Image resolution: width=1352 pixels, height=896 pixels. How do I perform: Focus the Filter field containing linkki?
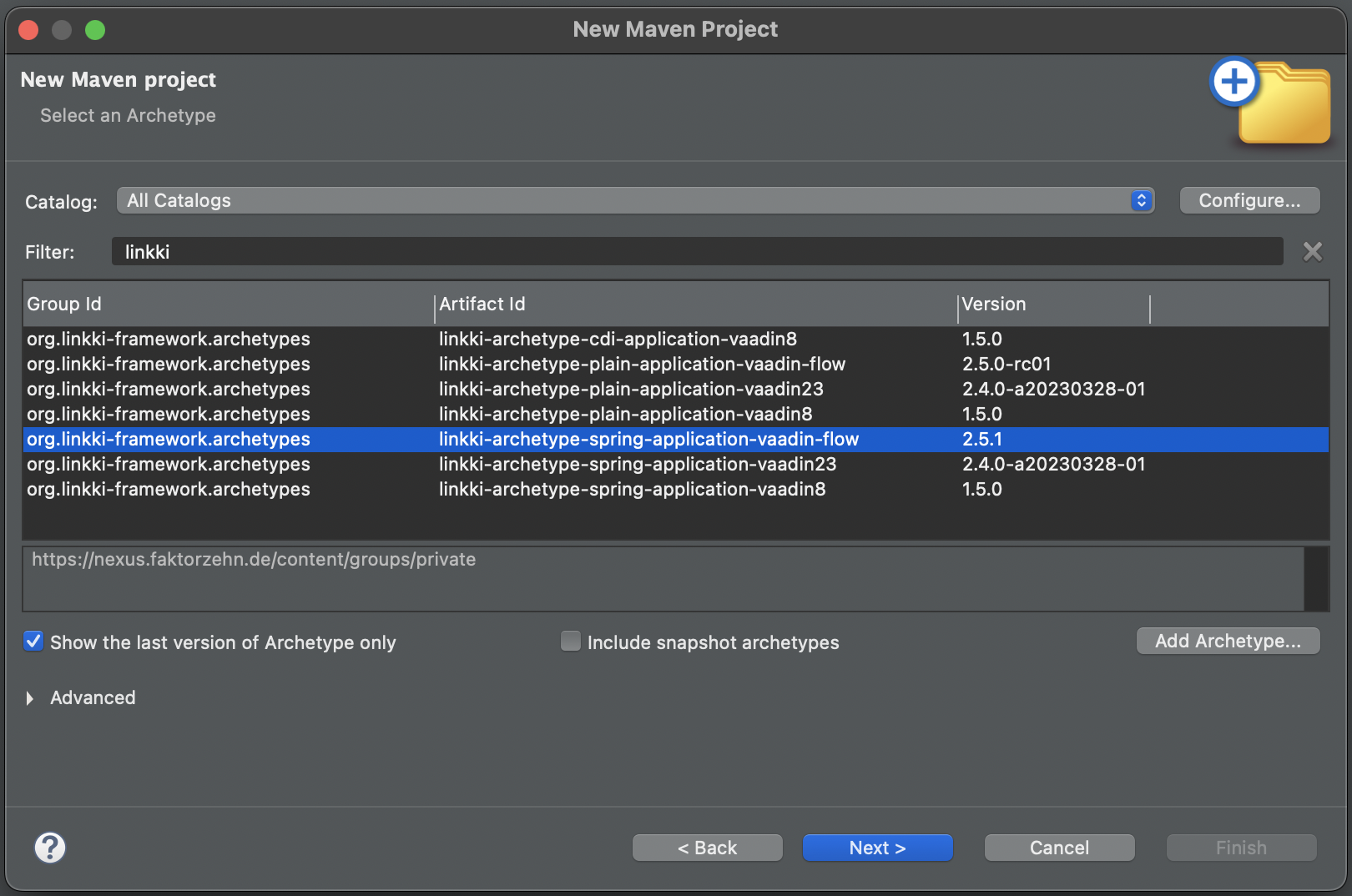(697, 252)
